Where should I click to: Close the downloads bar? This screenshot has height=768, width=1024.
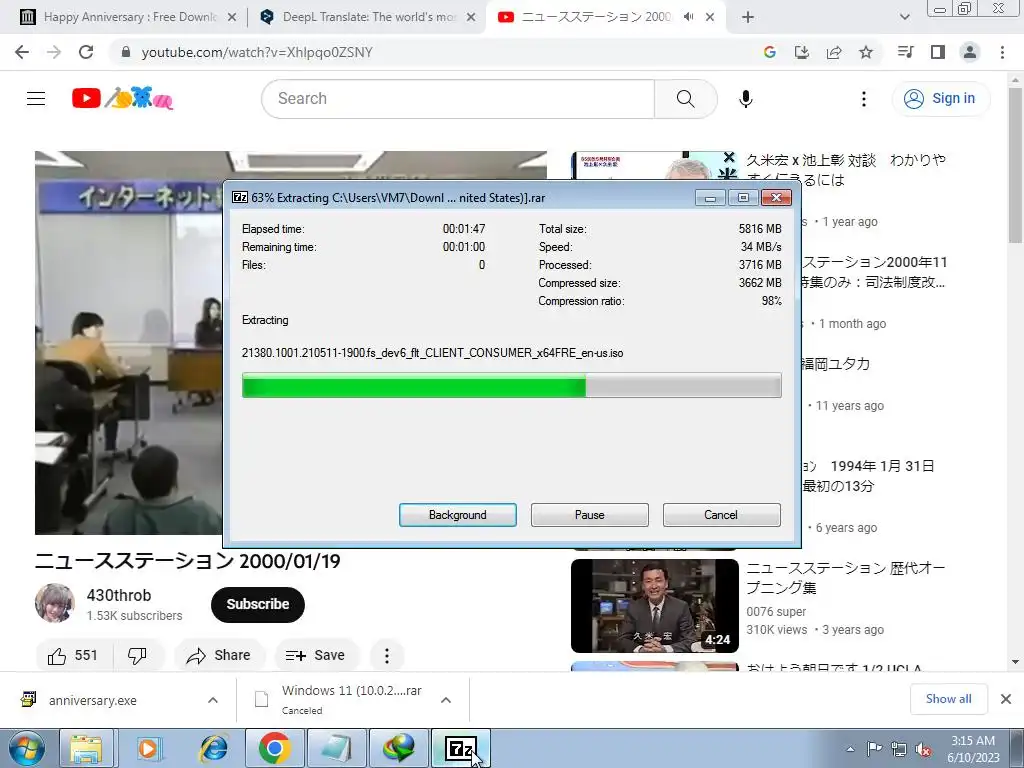click(x=1006, y=699)
